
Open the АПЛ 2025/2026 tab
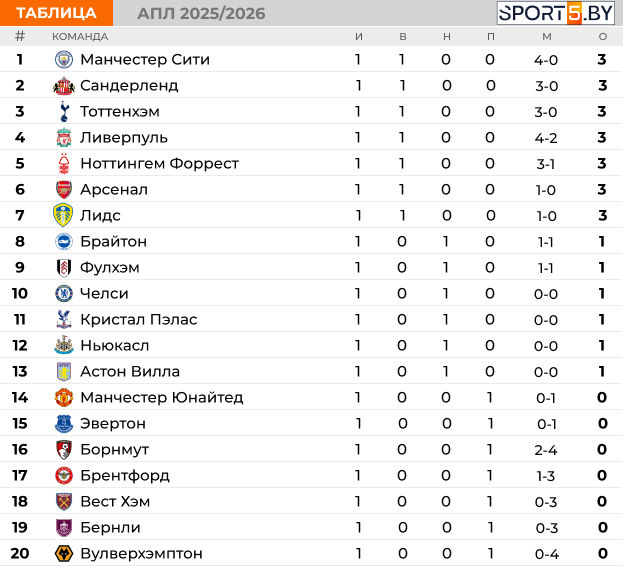click(201, 14)
